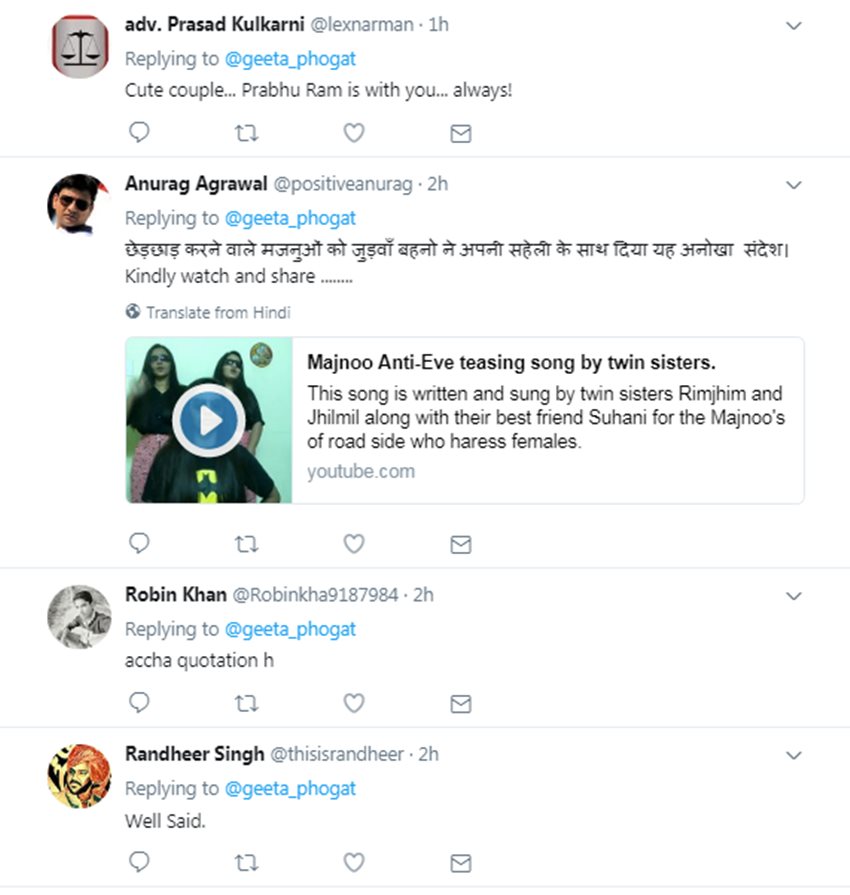Open @geeta_phogat link in Robin Khan's reply
This screenshot has width=850, height=895.
tap(290, 629)
